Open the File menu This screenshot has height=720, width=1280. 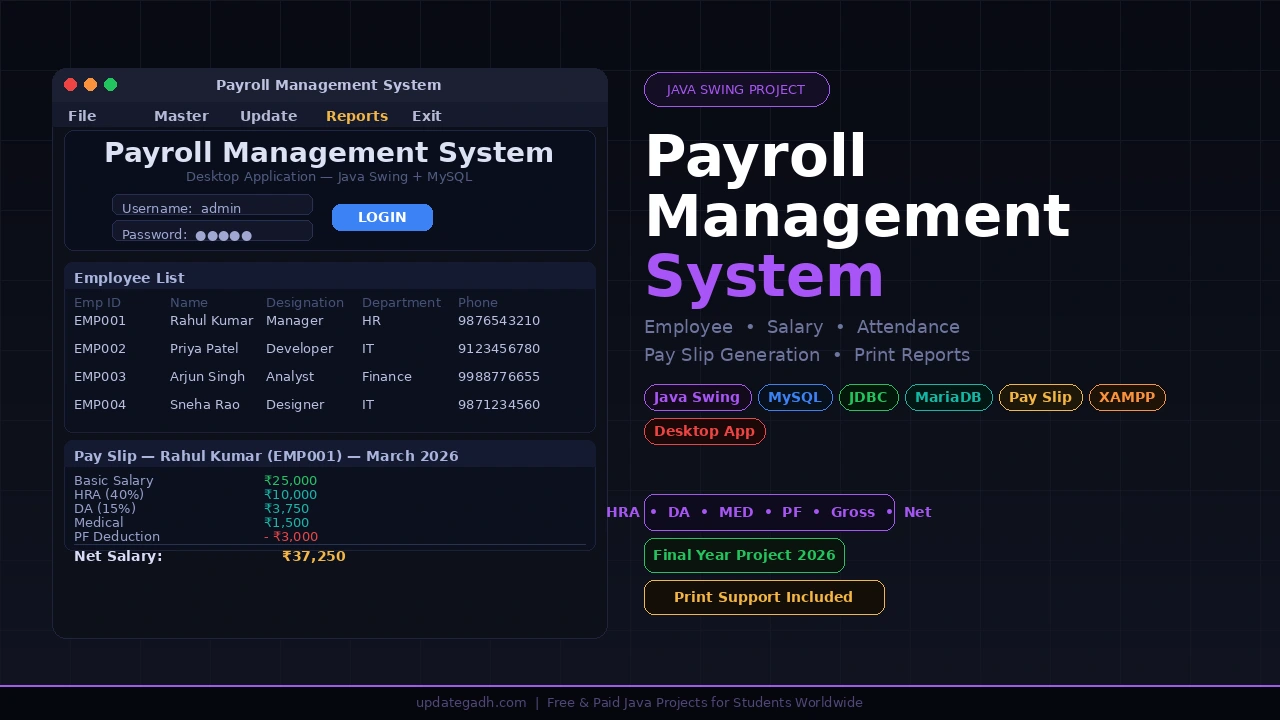click(82, 116)
